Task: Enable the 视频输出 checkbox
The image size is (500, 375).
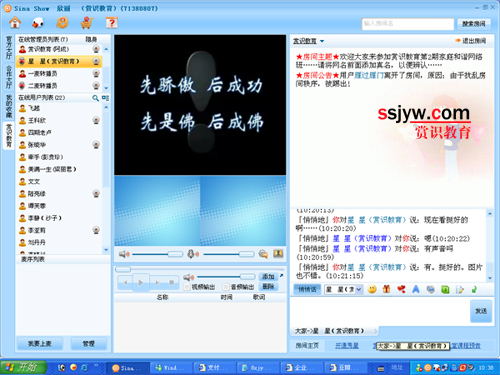Action: (187, 287)
